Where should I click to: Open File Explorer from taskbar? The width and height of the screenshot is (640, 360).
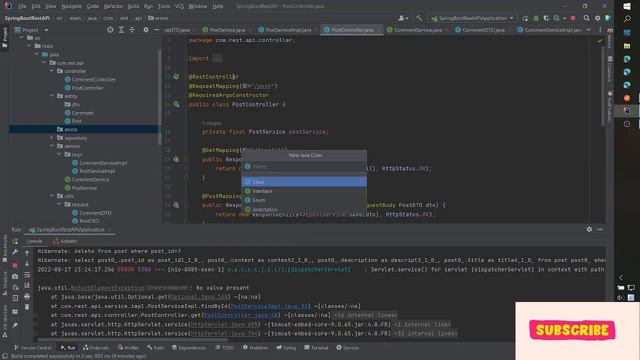click(x=627, y=46)
